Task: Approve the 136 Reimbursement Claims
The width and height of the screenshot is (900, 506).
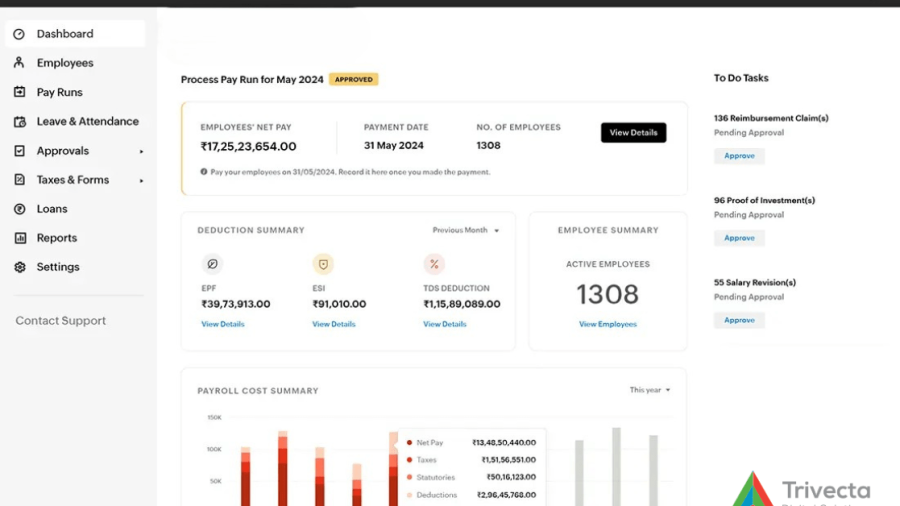Action: point(739,156)
